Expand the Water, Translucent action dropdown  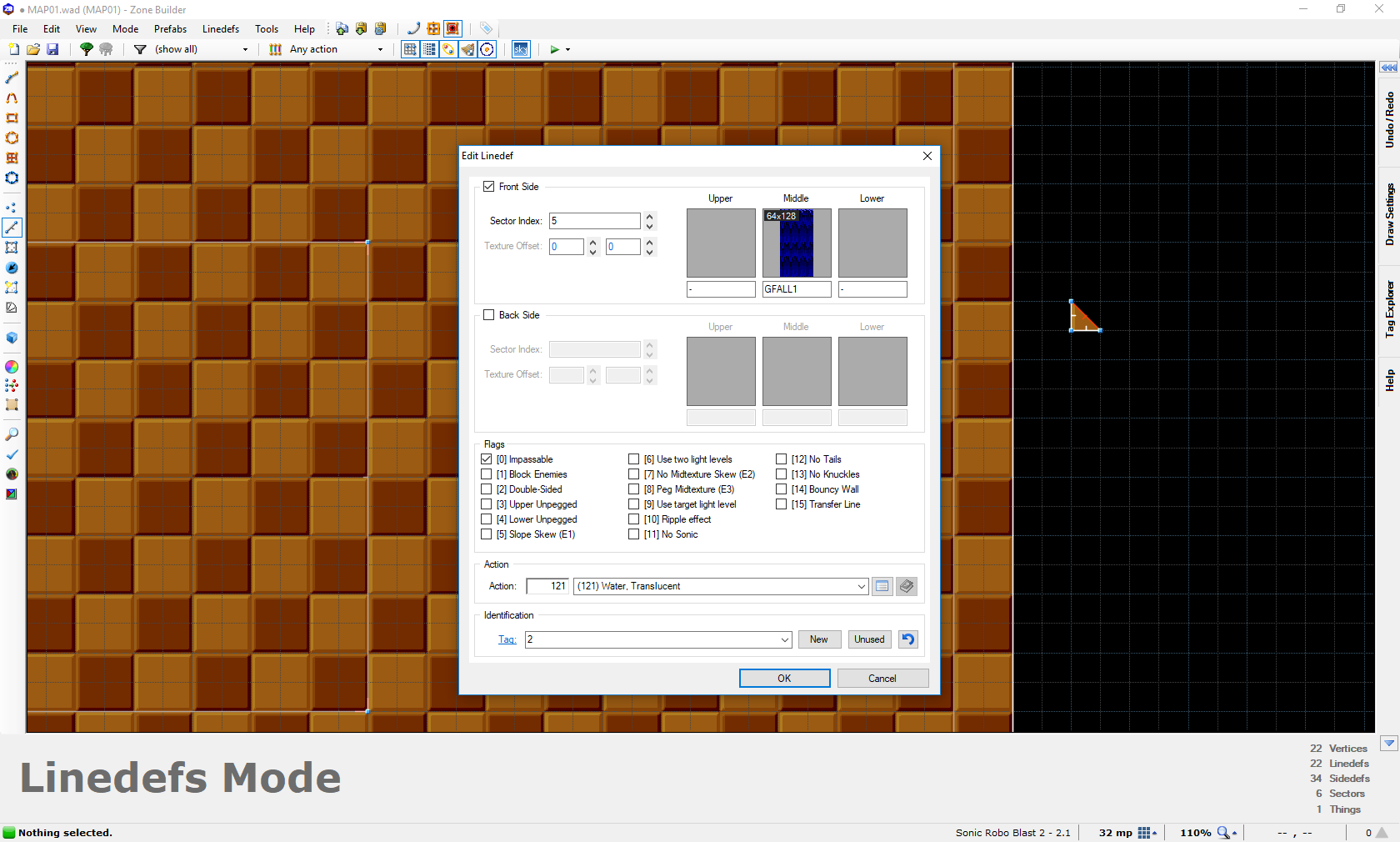pos(862,586)
